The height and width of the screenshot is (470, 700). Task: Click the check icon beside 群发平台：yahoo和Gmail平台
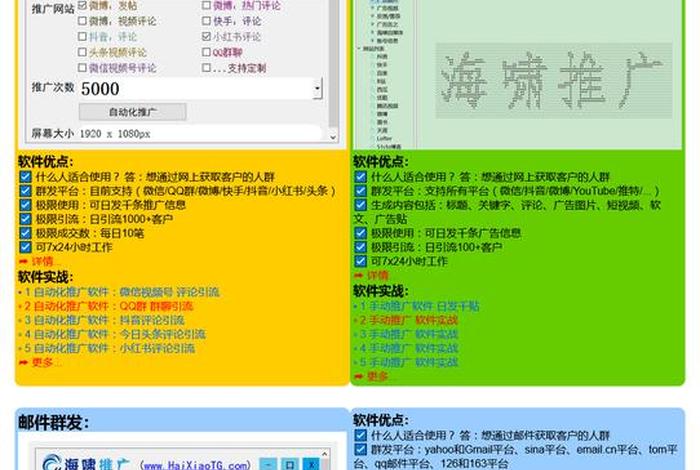tap(360, 449)
